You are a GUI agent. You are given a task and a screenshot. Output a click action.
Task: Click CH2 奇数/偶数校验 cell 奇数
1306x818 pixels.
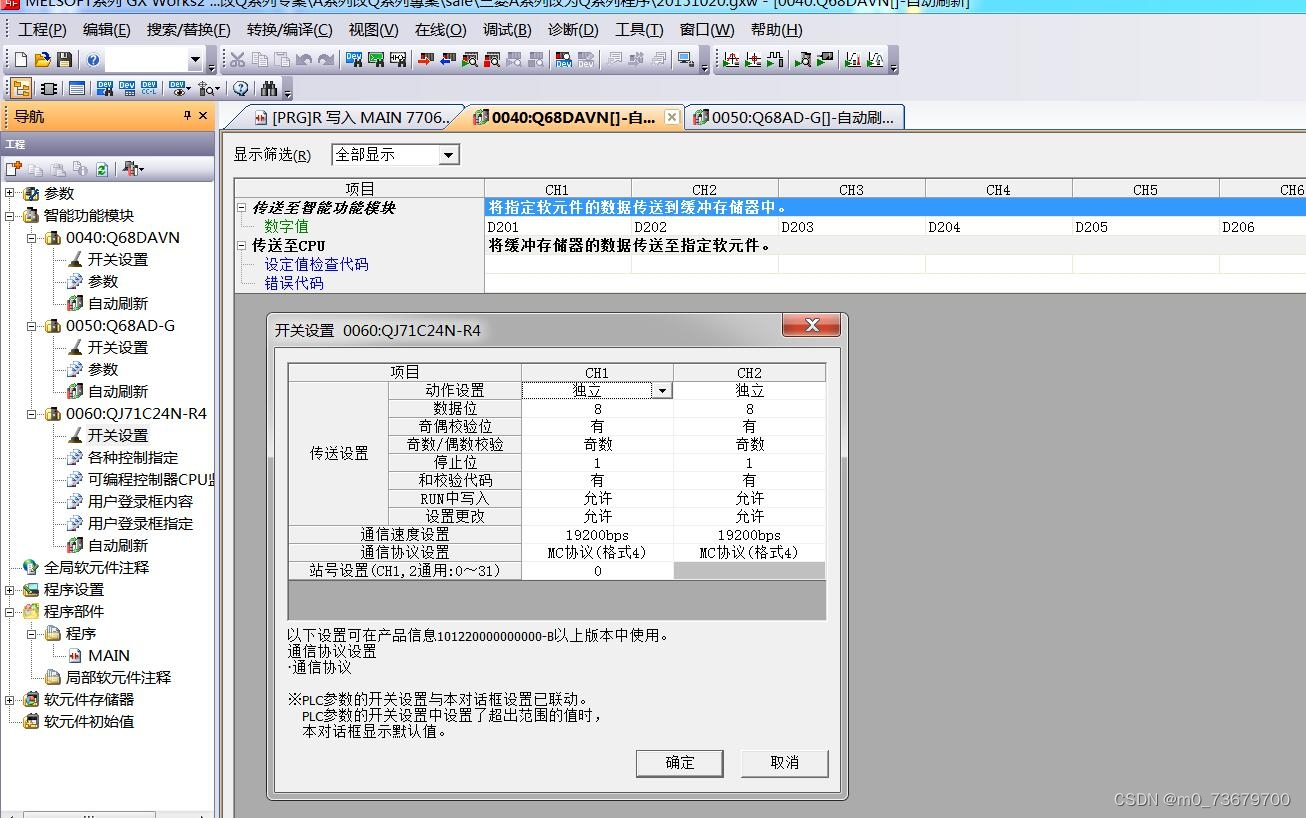pyautogui.click(x=749, y=445)
